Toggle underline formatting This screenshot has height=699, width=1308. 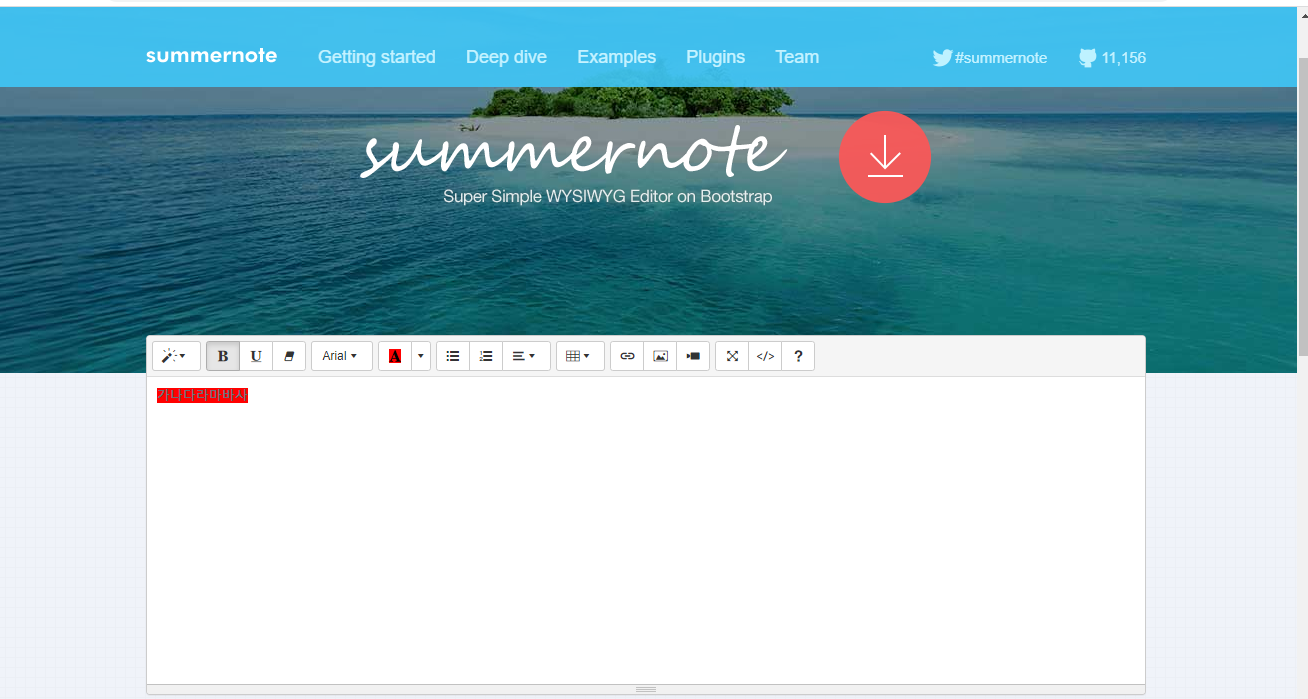coord(256,356)
